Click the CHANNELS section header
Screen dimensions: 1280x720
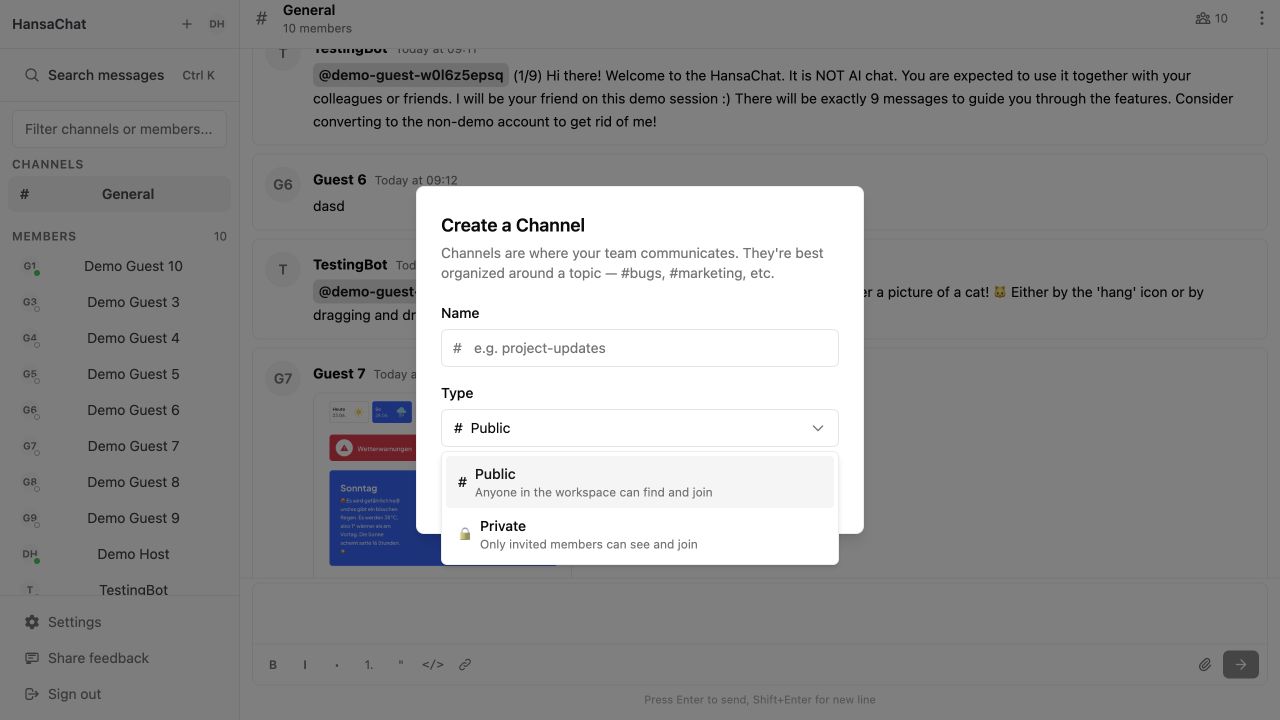coord(48,164)
